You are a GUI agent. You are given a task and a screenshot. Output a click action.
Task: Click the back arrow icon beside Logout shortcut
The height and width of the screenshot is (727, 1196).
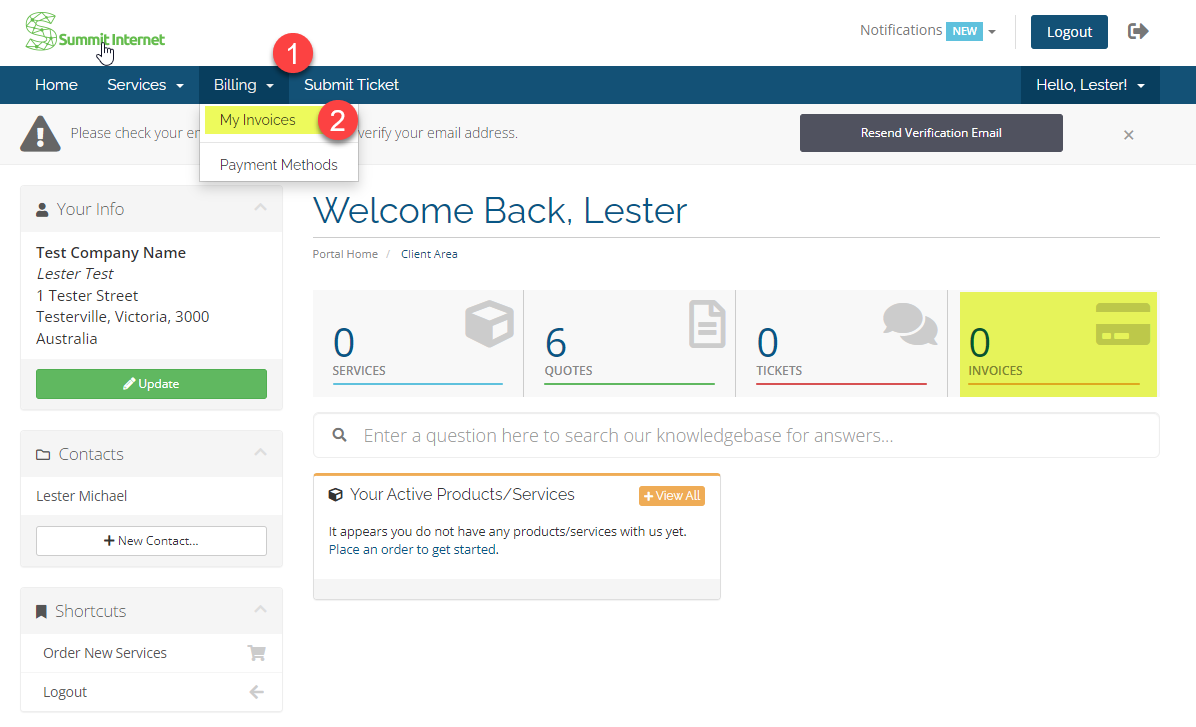(256, 692)
